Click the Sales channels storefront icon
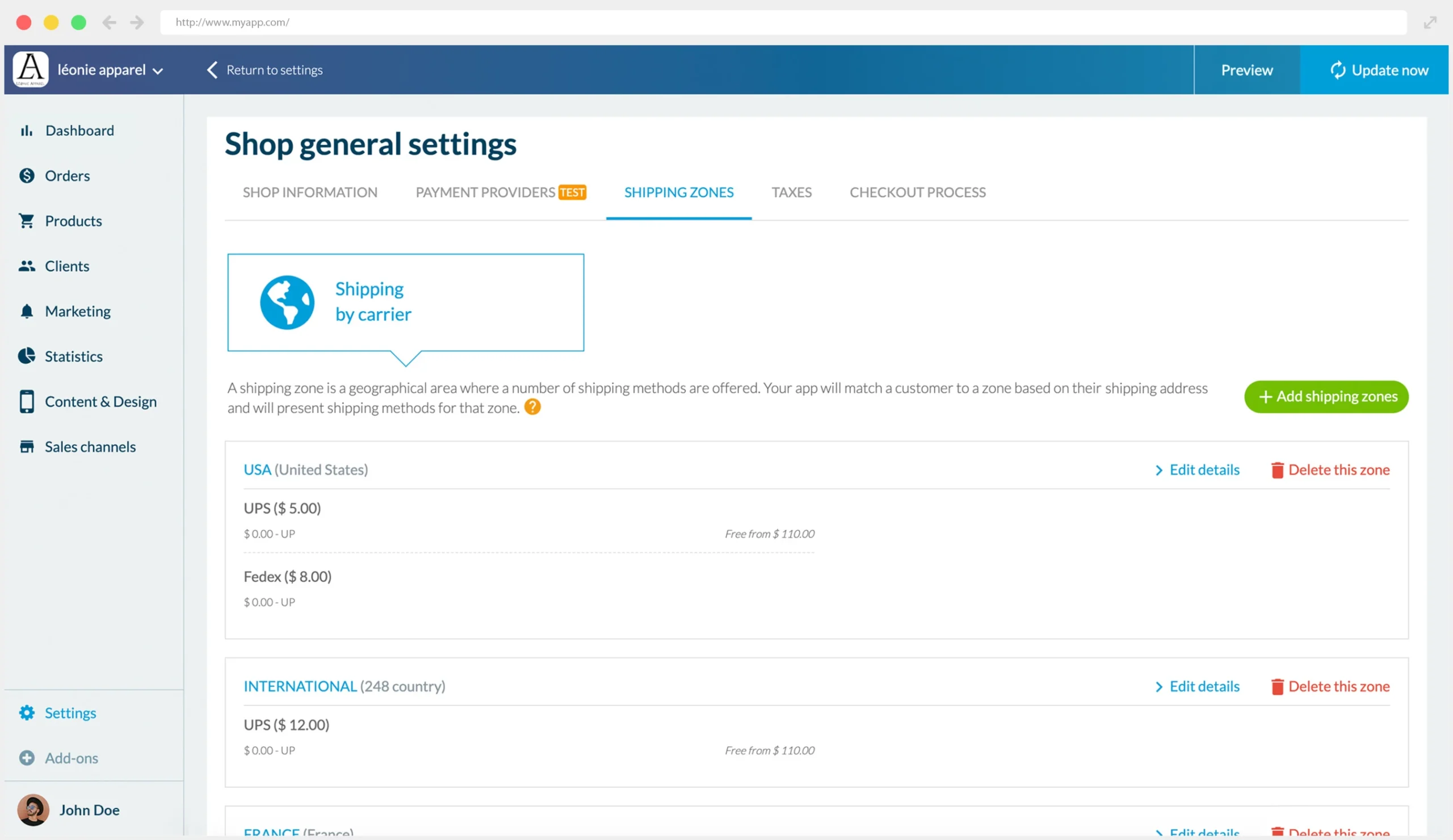Image resolution: width=1453 pixels, height=840 pixels. click(27, 447)
